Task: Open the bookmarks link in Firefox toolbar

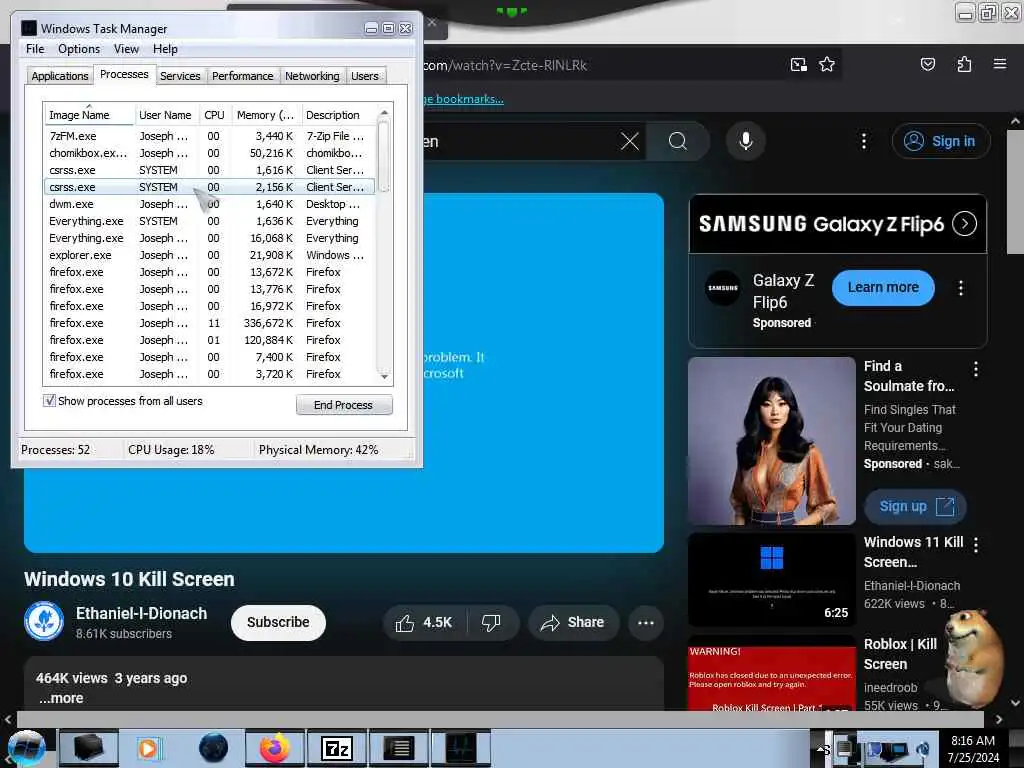Action: tap(463, 99)
